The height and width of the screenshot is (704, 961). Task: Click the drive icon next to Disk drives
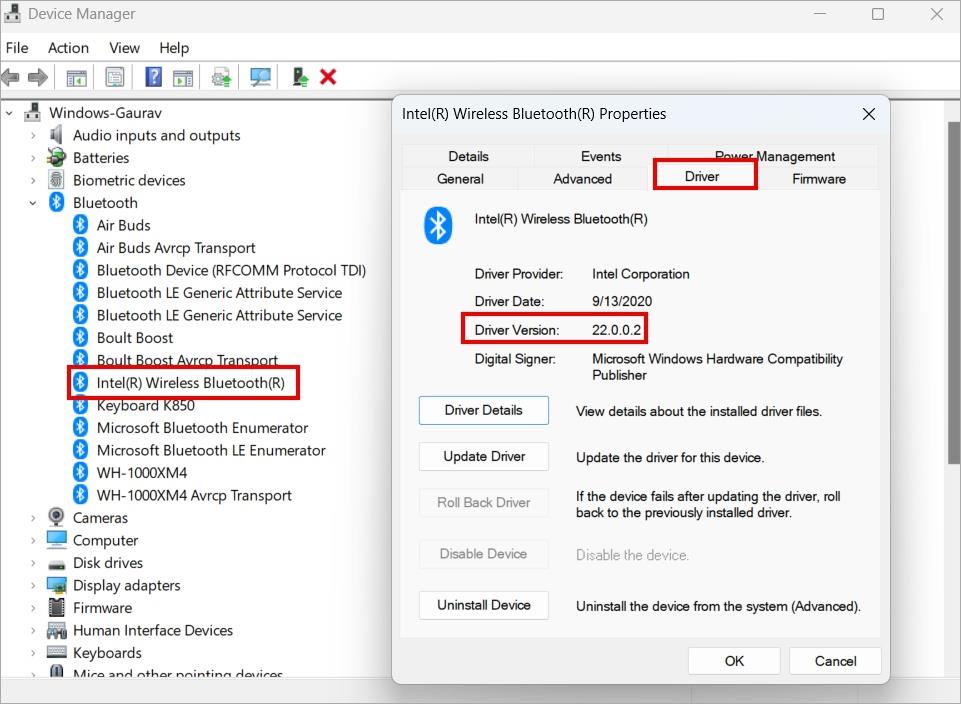pos(56,564)
